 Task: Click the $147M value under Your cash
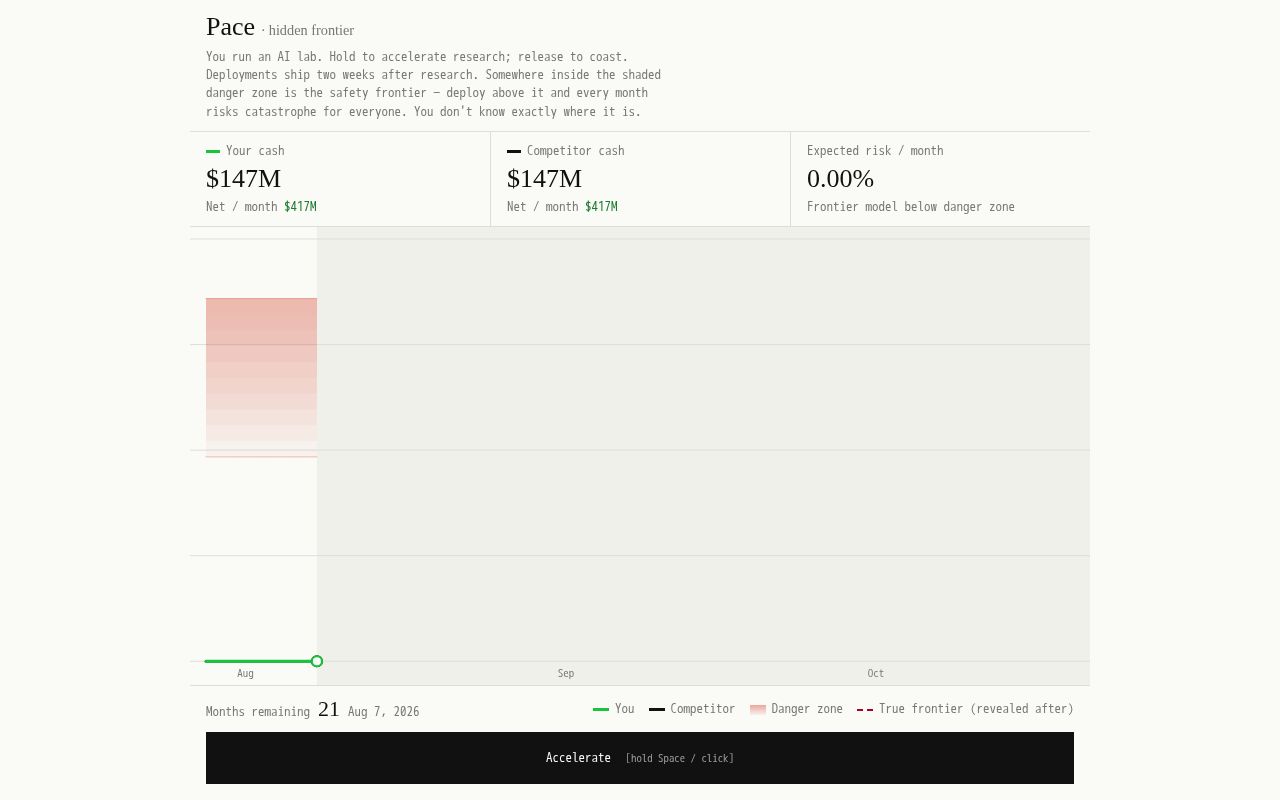243,179
